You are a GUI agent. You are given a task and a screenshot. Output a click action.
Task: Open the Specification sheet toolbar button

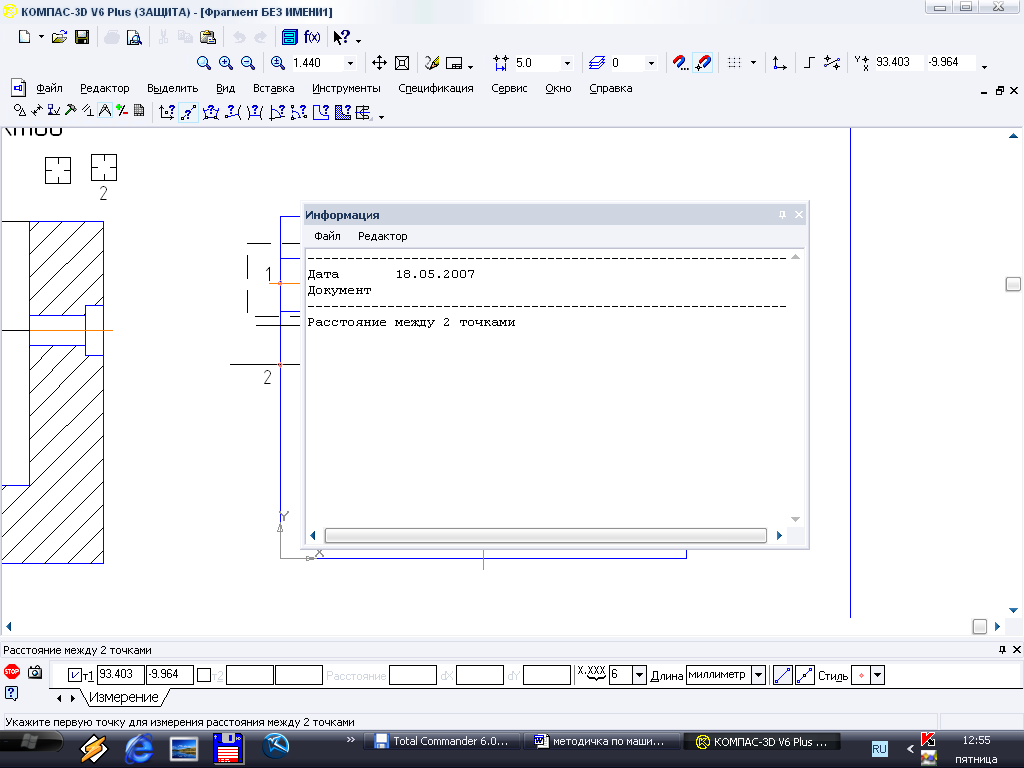click(x=138, y=110)
